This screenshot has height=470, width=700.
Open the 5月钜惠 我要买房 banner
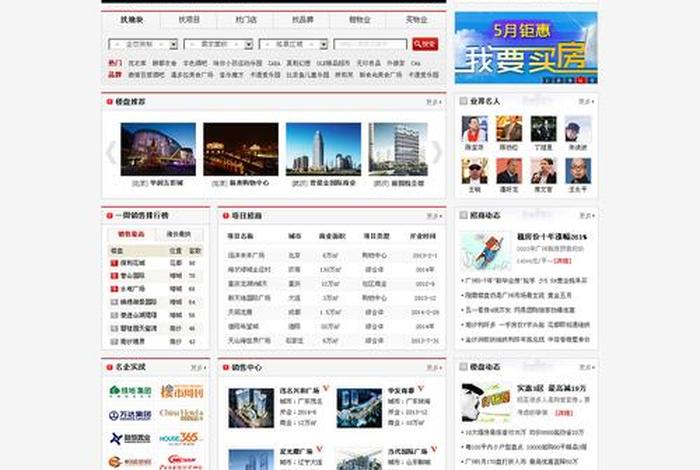pos(526,48)
